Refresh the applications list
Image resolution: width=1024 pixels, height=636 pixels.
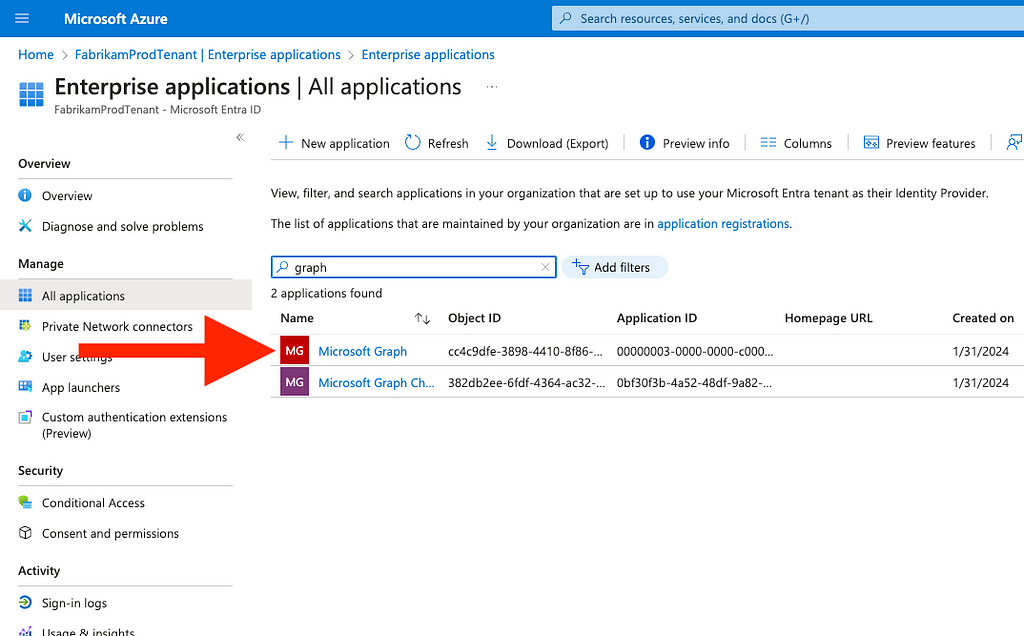(x=437, y=143)
